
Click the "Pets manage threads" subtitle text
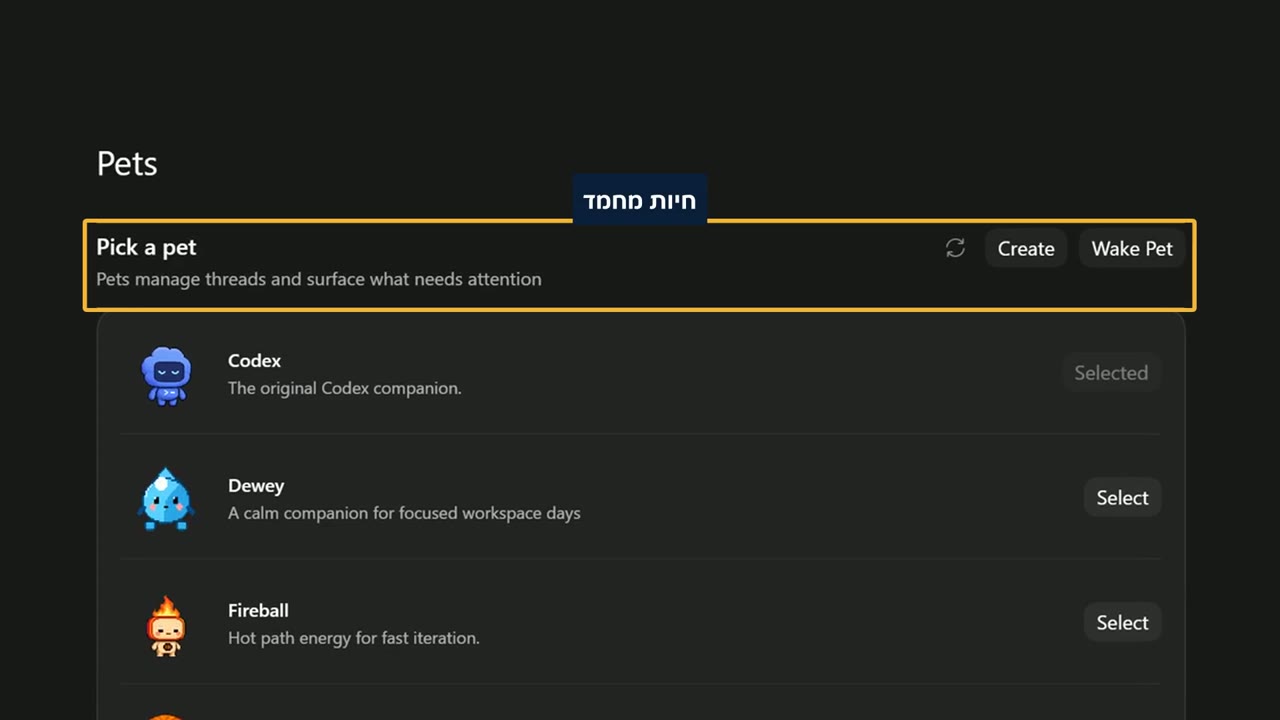click(x=319, y=279)
